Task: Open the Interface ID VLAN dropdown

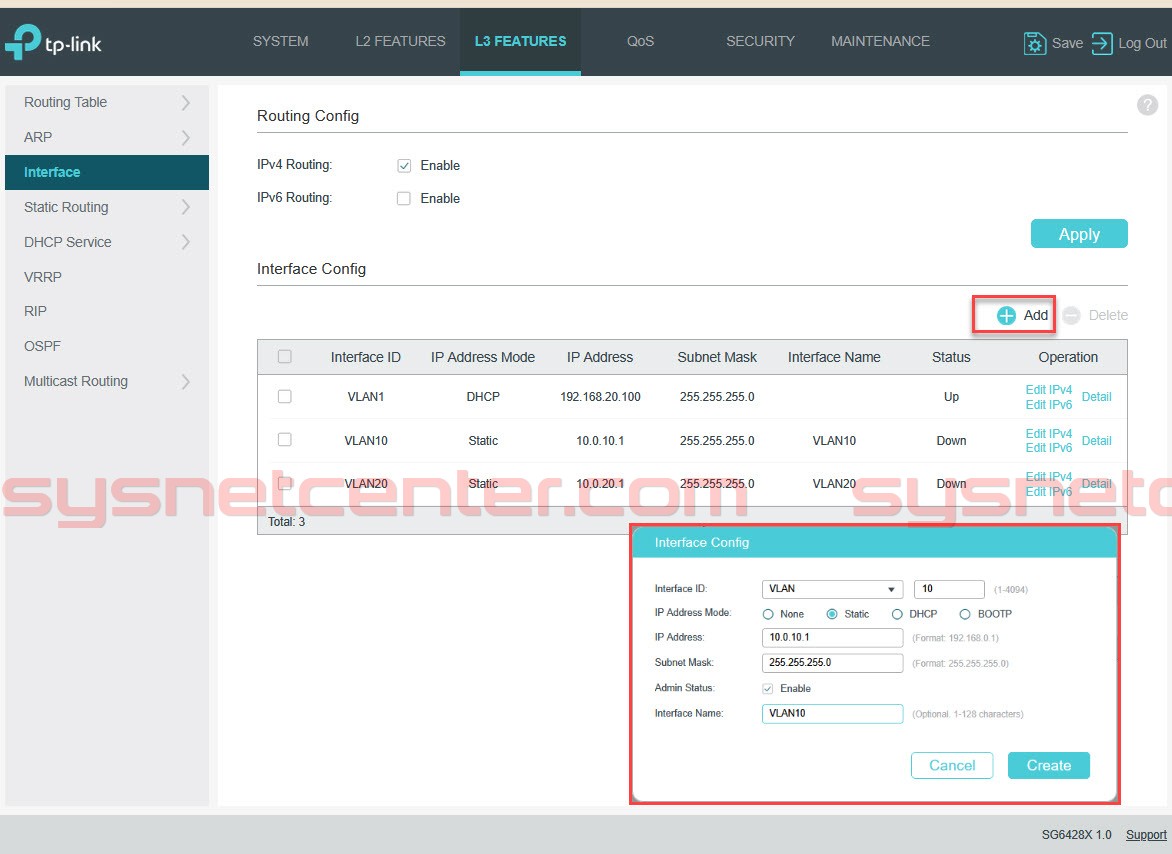Action: click(x=832, y=589)
